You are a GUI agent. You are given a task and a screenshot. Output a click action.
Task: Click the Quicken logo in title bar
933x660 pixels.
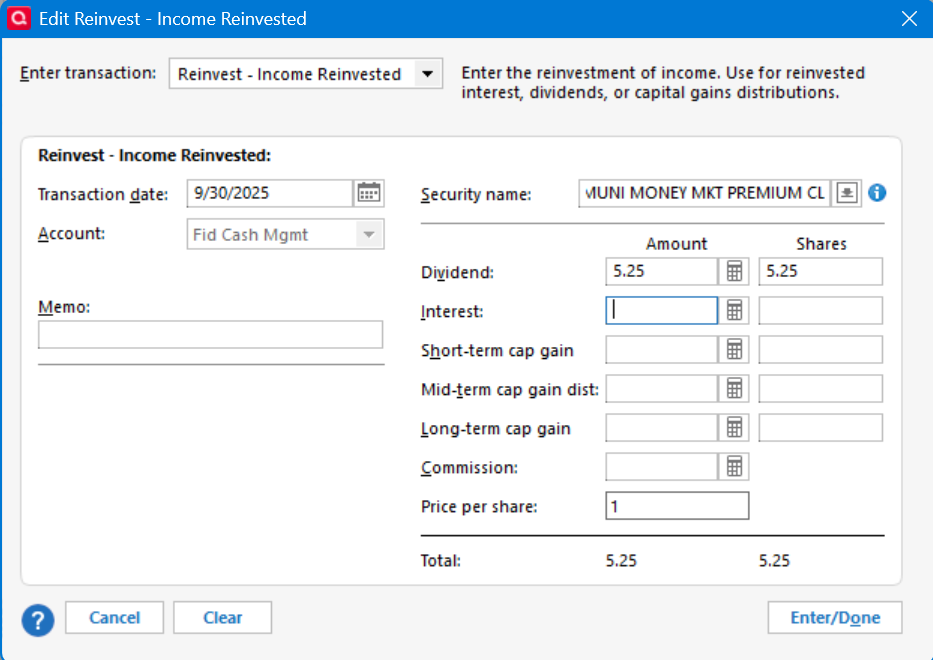18,18
